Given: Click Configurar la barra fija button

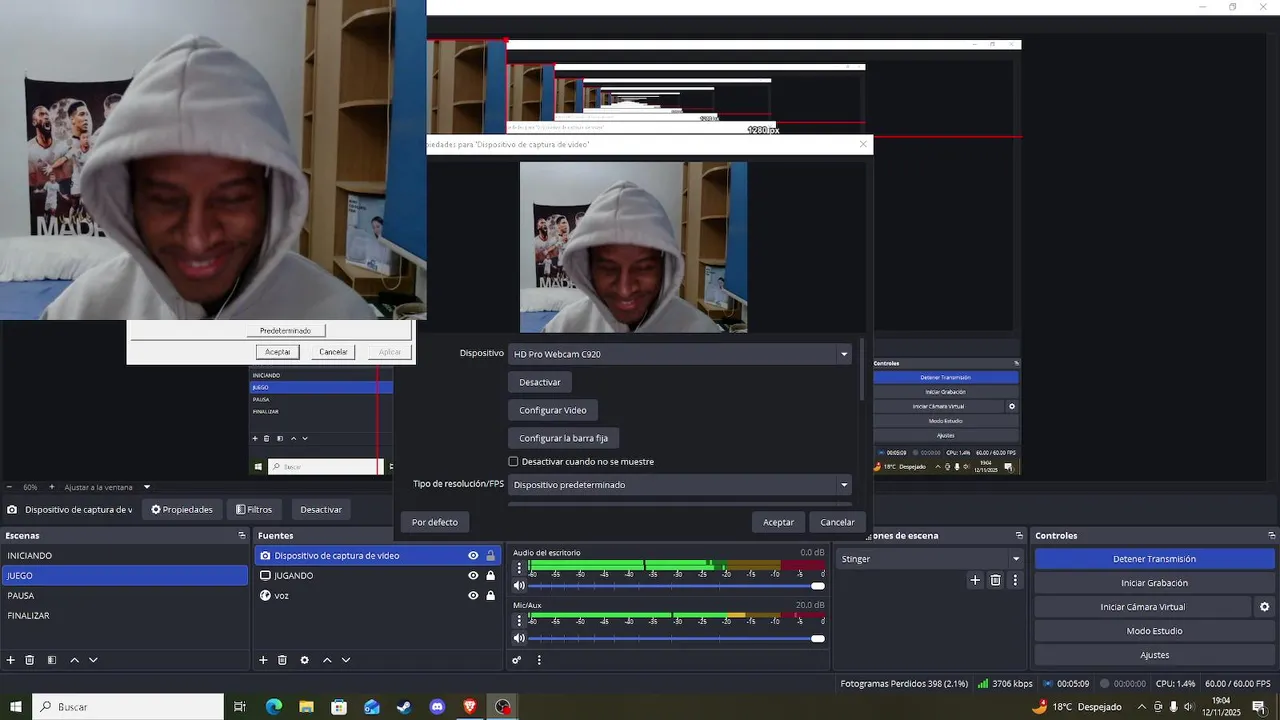Looking at the screenshot, I should pos(564,438).
